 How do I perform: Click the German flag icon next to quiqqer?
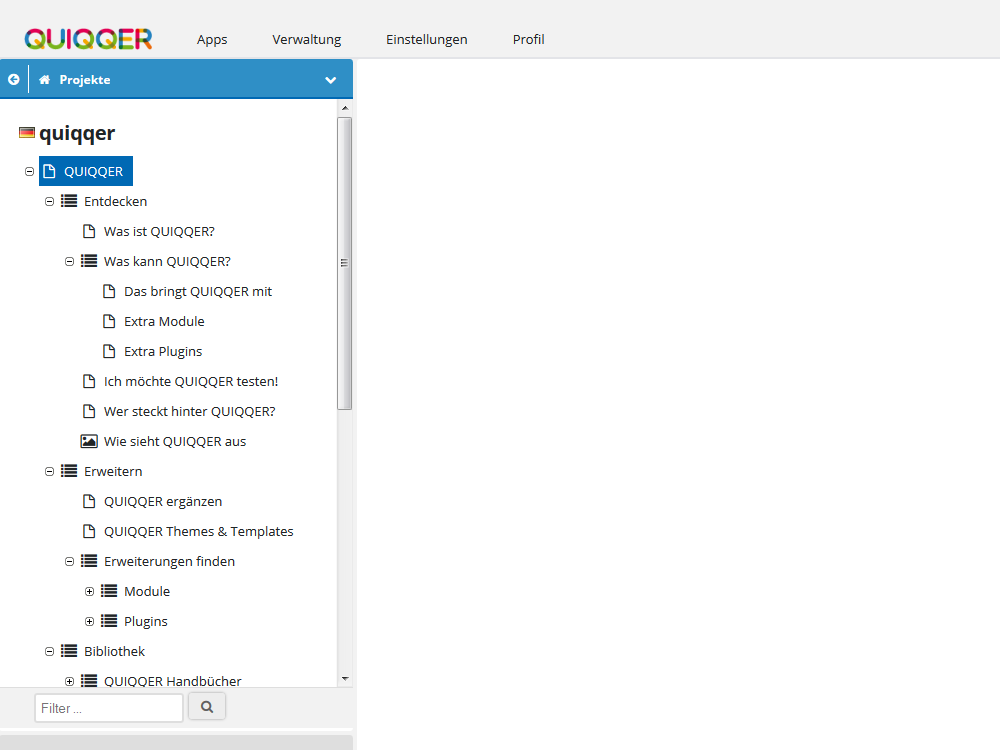(x=27, y=133)
